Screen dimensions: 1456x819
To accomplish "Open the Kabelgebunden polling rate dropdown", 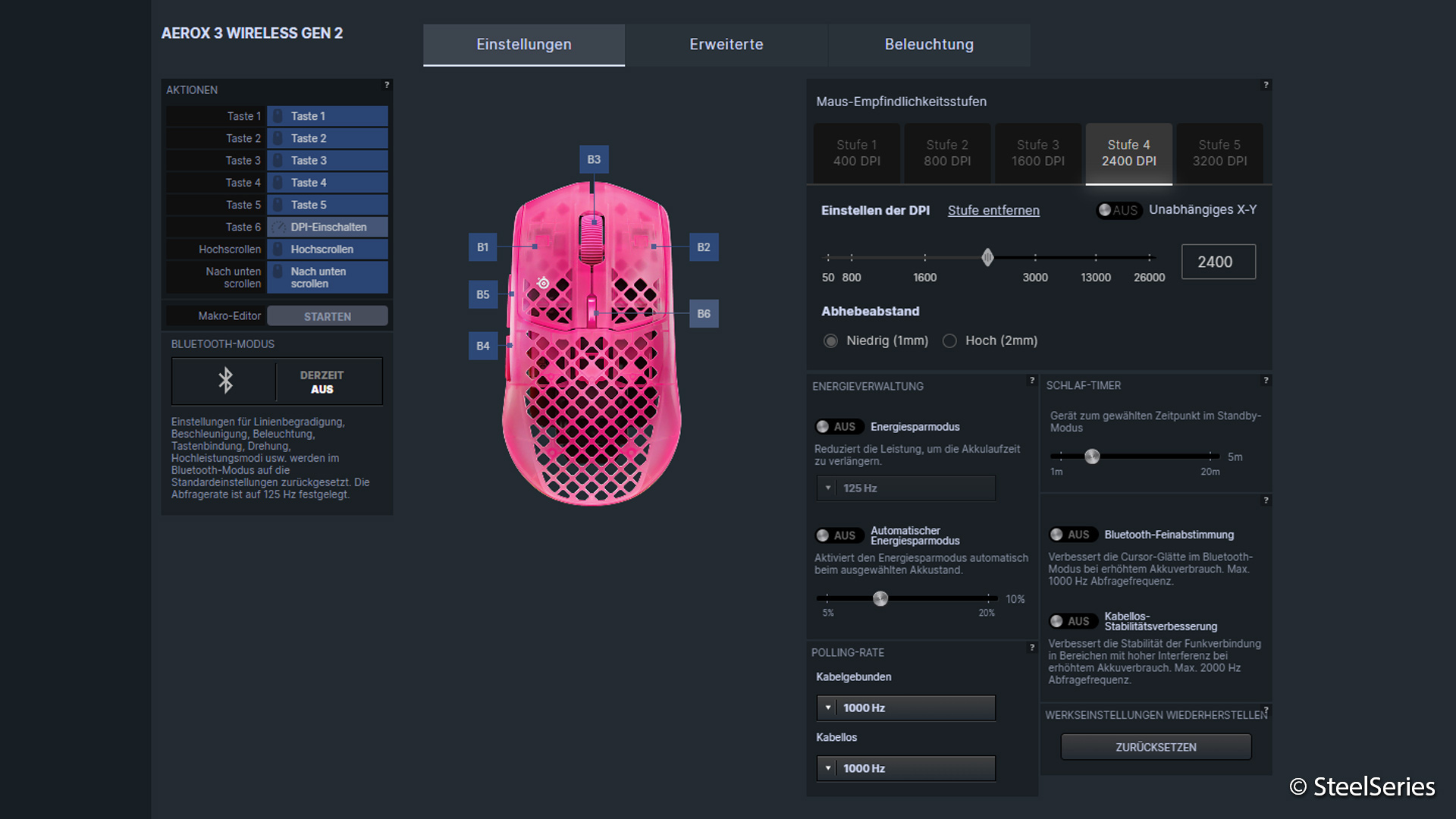I will [x=905, y=708].
